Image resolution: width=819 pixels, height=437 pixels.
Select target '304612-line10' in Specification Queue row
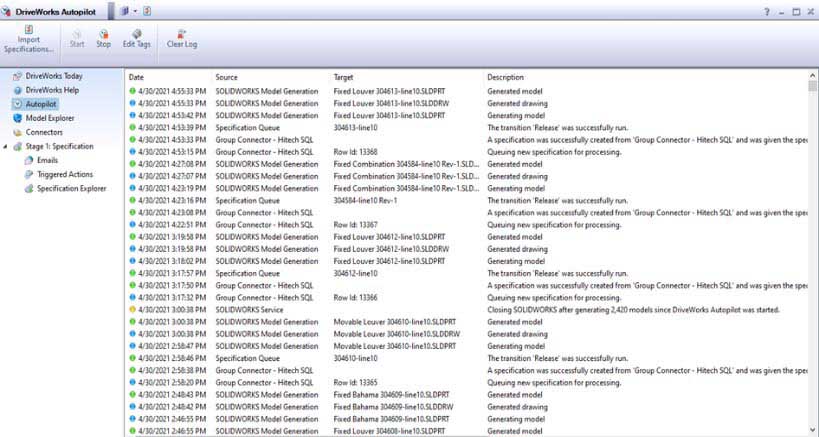355,274
